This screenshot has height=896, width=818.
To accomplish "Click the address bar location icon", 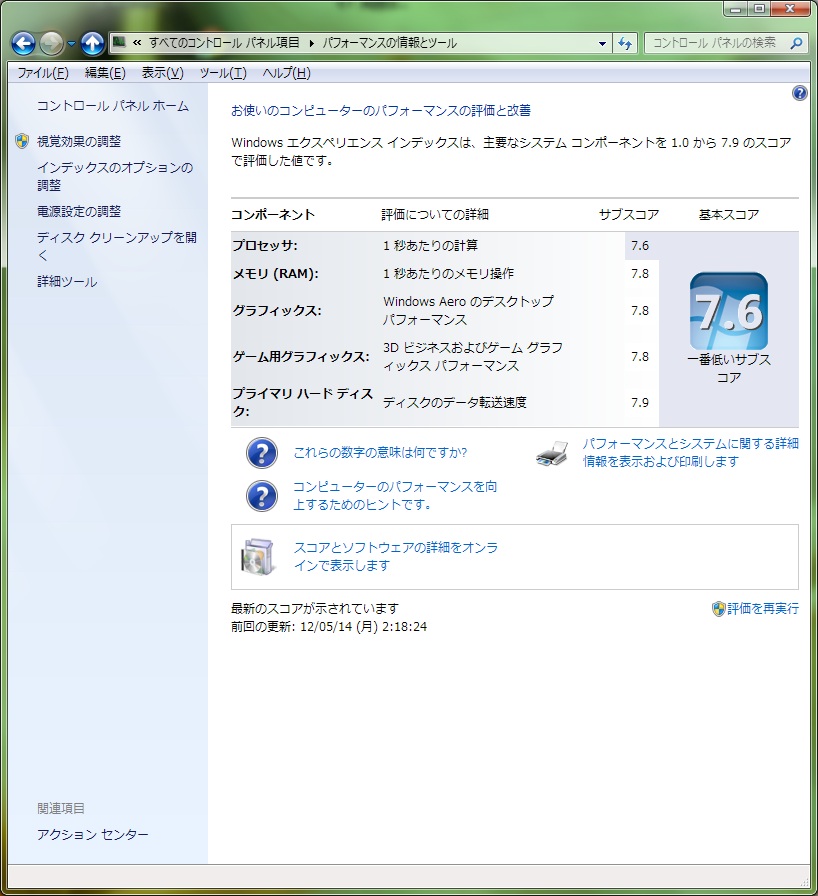I will [119, 42].
